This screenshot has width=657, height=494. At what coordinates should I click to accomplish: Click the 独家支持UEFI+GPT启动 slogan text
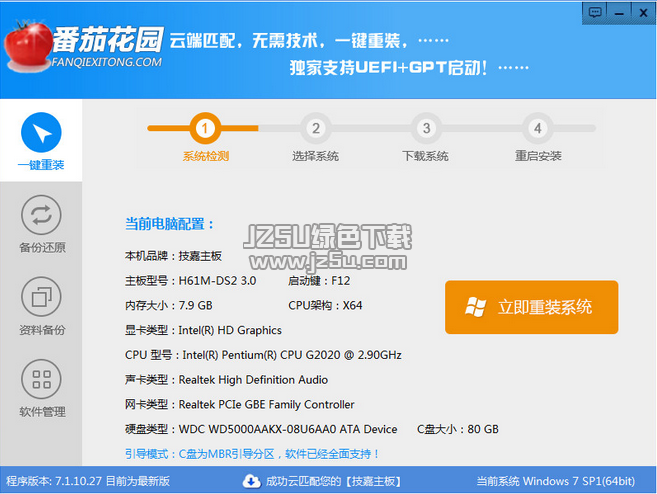[409, 67]
